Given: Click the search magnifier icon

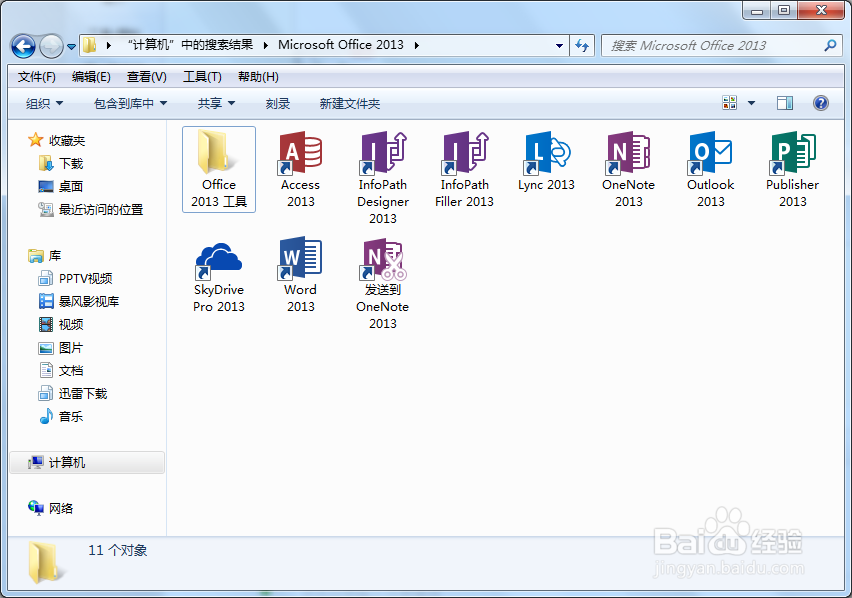Looking at the screenshot, I should coord(830,46).
